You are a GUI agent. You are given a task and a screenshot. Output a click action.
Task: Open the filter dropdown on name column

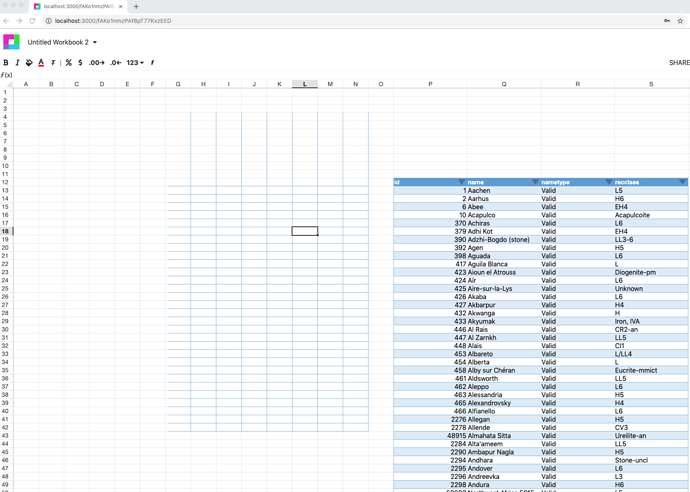click(x=535, y=183)
